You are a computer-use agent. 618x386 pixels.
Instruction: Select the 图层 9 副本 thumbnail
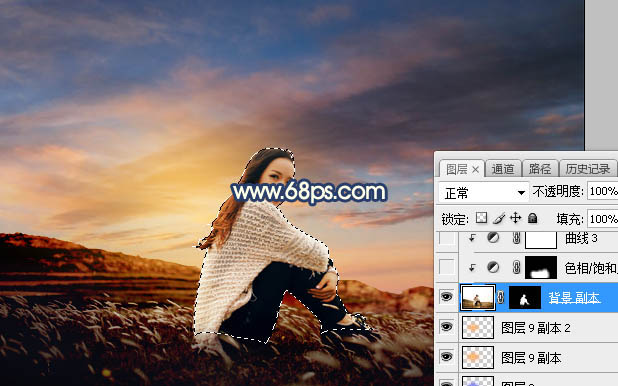(x=478, y=357)
